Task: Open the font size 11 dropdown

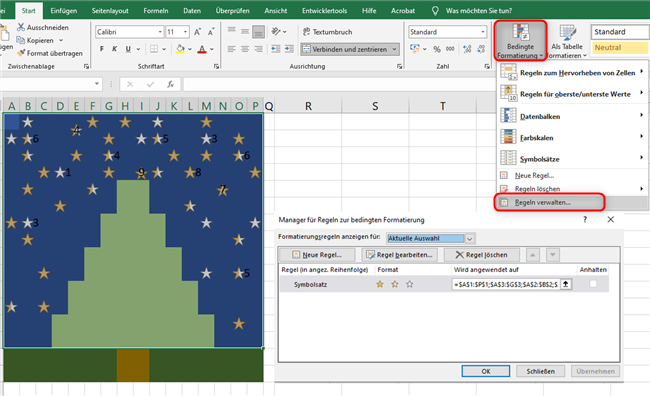Action: click(185, 32)
